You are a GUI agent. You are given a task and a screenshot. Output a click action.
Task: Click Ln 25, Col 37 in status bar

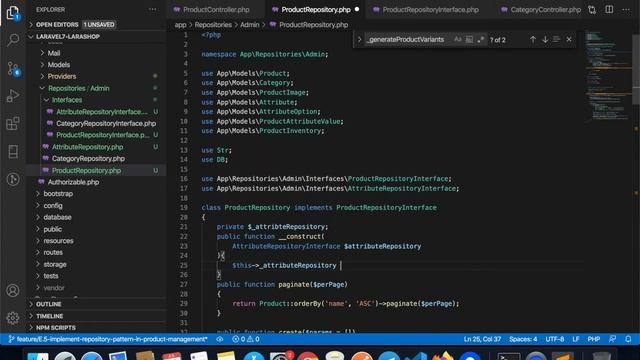[x=482, y=339]
